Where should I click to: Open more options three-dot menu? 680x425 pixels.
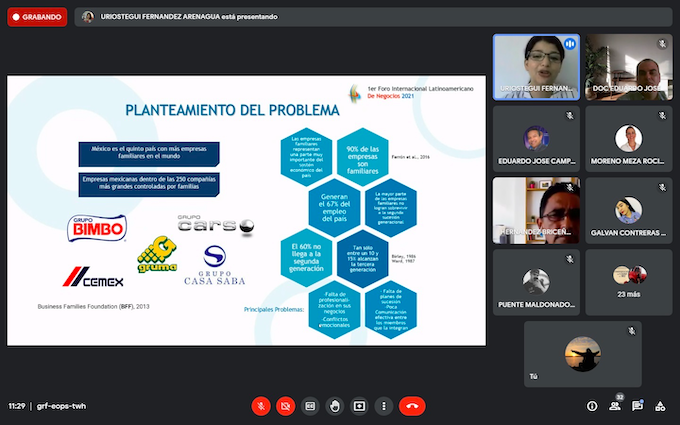click(383, 406)
